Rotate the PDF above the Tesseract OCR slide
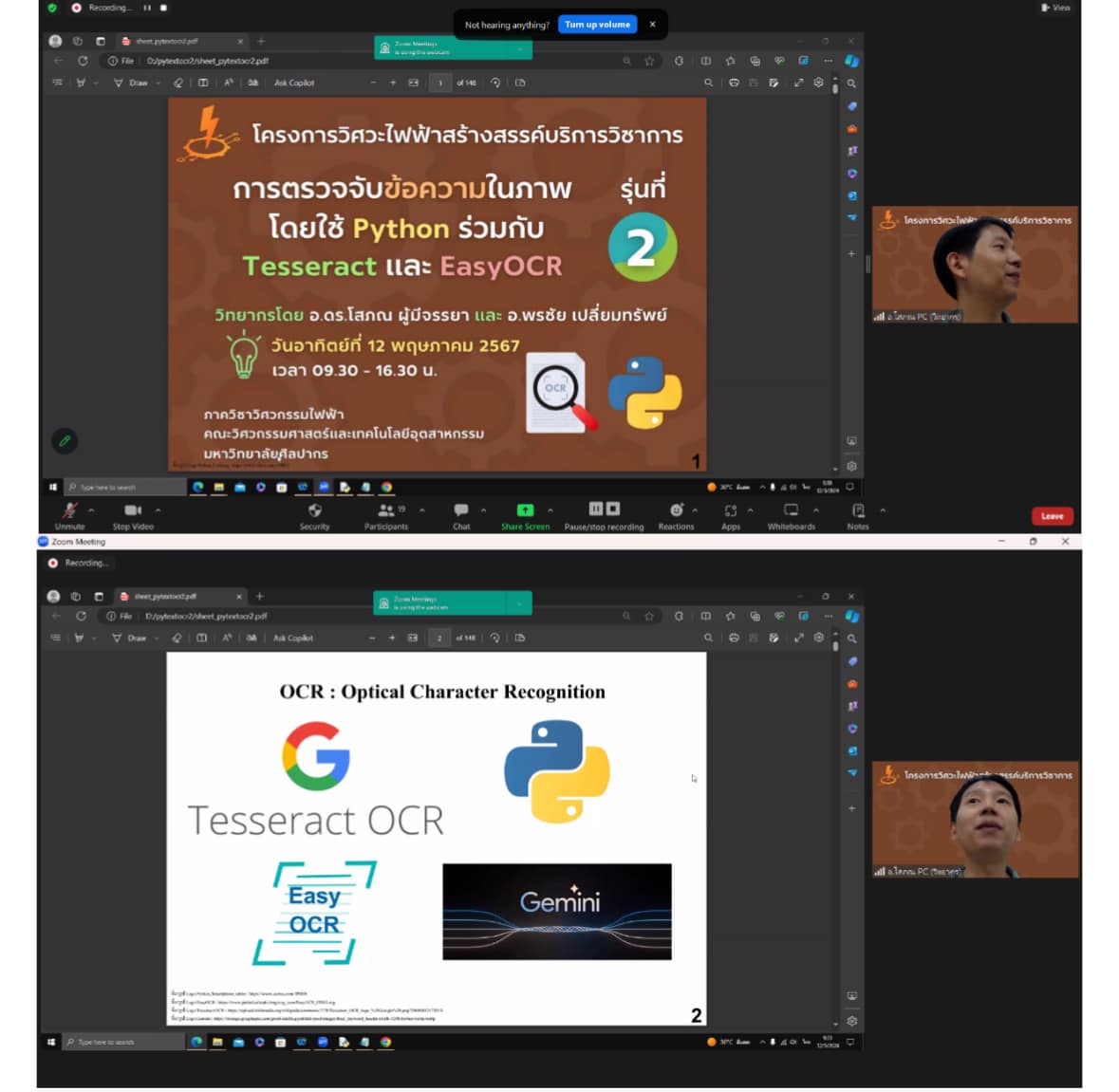Image resolution: width=1119 pixels, height=1092 pixels. [494, 638]
